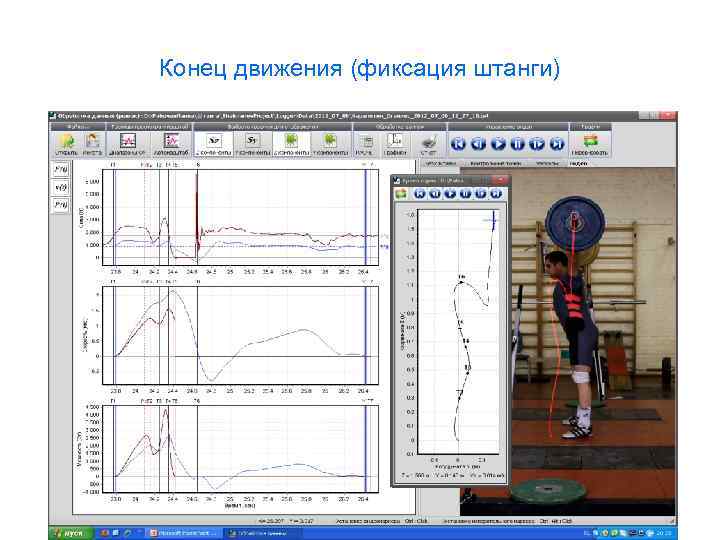Show the P(t) power graph button
The image size is (720, 540).
tap(61, 204)
